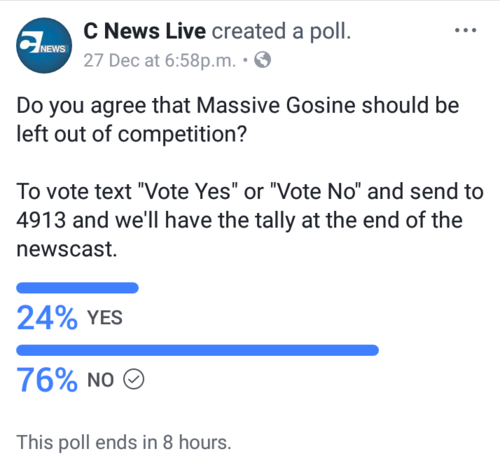
Task: Click the 24% result figure
Action: [47, 318]
